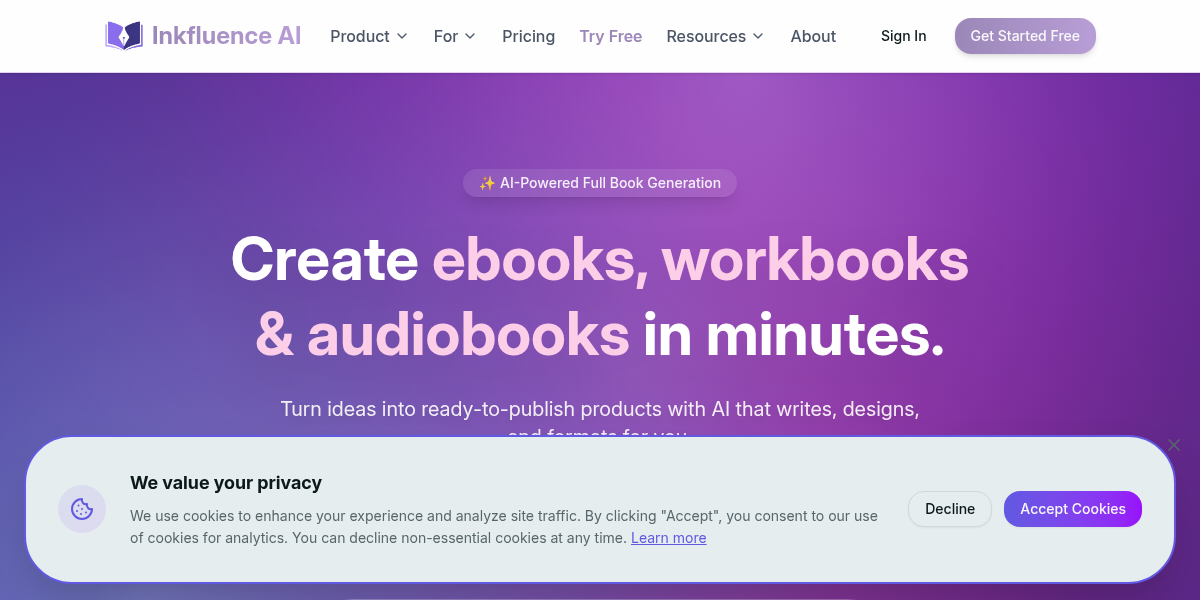Go to the Pricing page

coord(528,36)
